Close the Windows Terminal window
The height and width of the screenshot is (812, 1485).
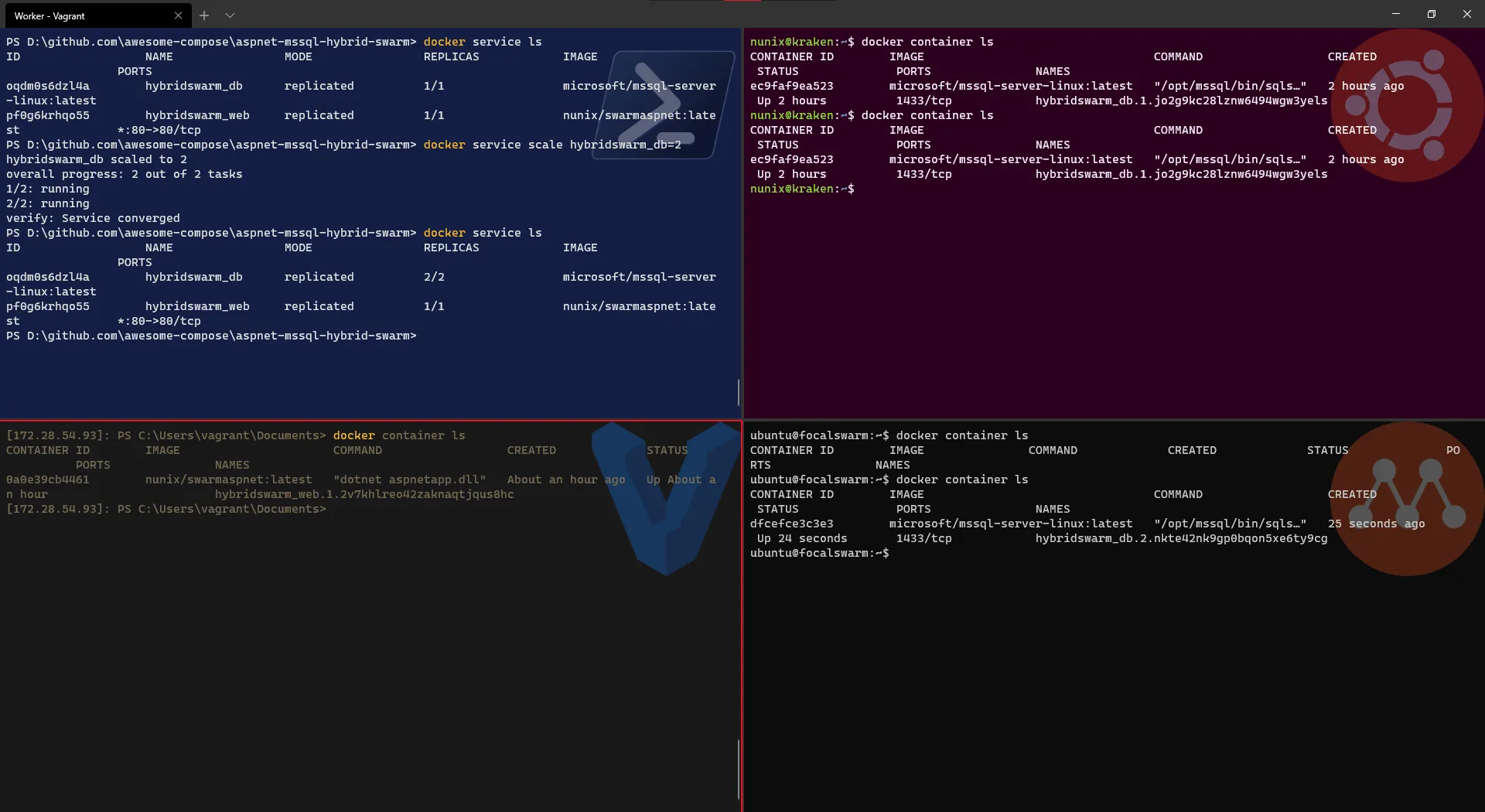[x=1466, y=14]
